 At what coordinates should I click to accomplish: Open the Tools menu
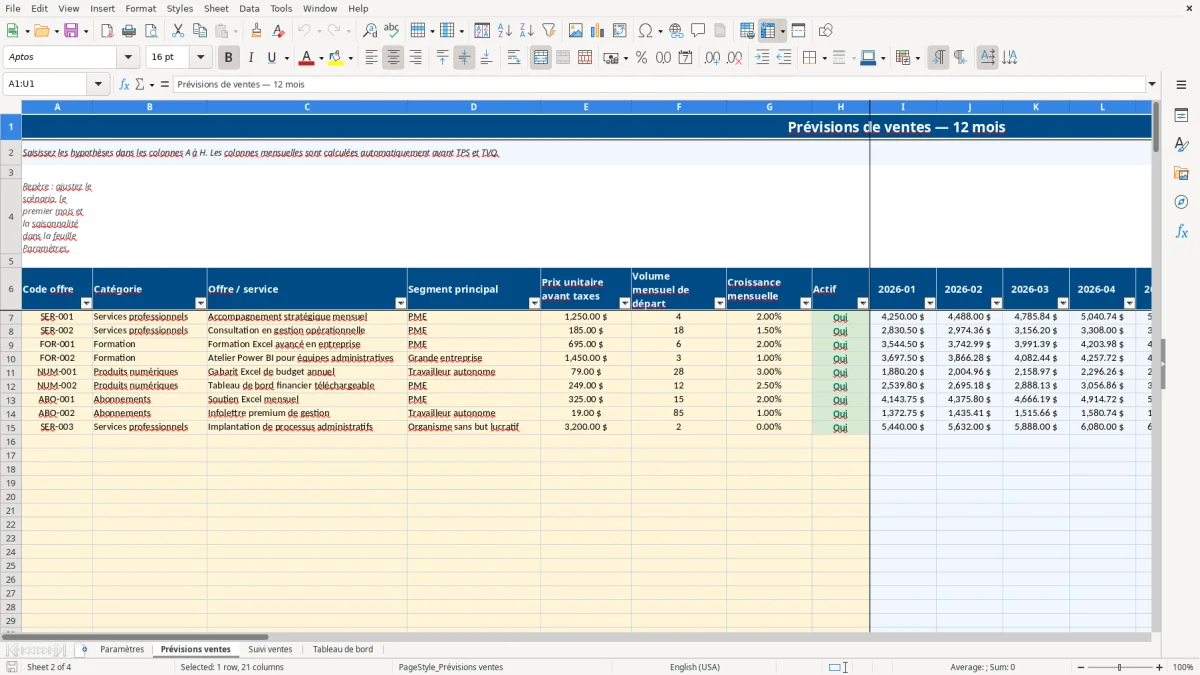(x=281, y=8)
